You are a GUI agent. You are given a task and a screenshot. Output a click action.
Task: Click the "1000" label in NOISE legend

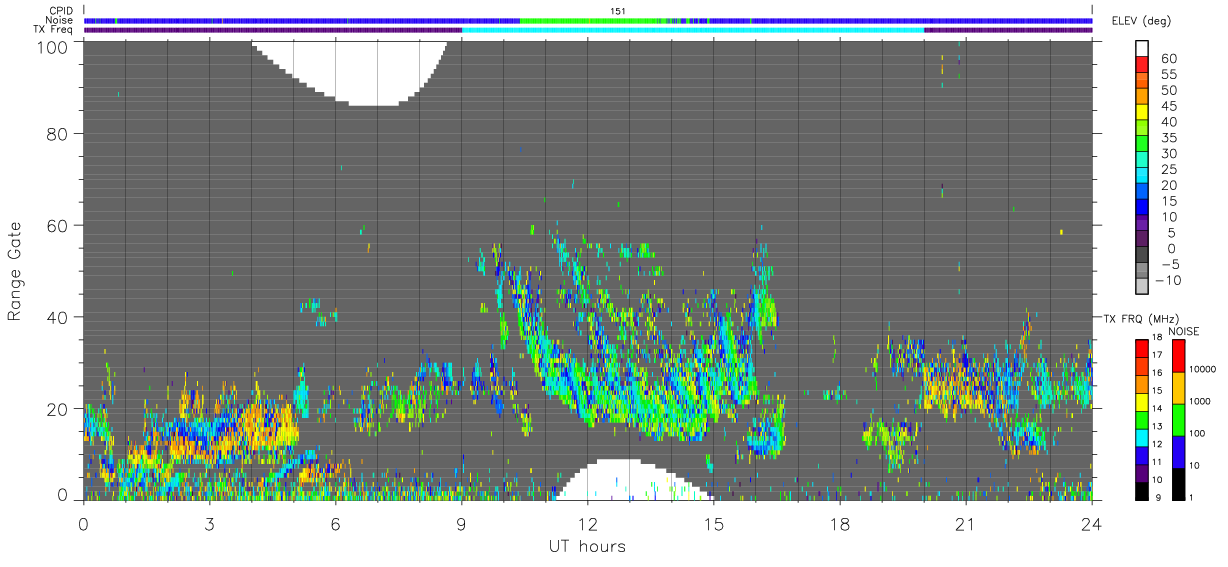coord(1201,402)
